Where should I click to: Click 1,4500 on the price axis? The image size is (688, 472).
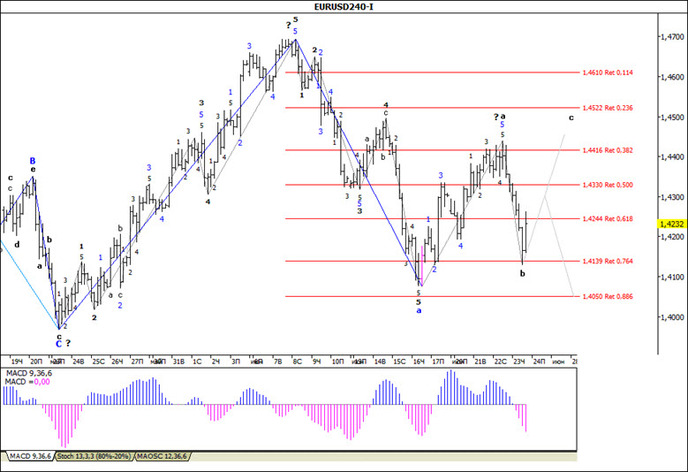pos(672,117)
